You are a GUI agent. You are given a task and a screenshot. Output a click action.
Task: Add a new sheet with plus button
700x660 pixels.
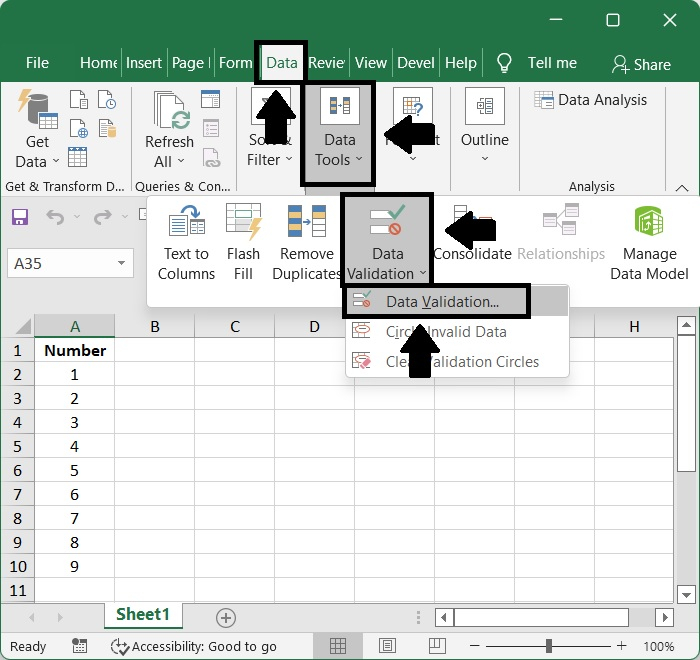(x=226, y=618)
